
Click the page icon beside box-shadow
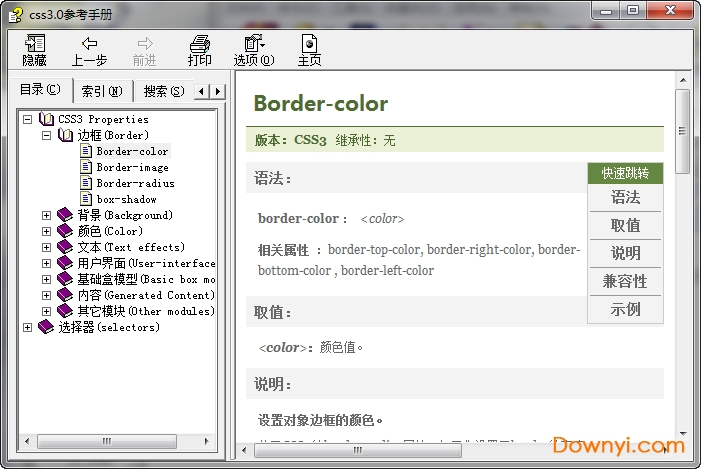tap(86, 199)
